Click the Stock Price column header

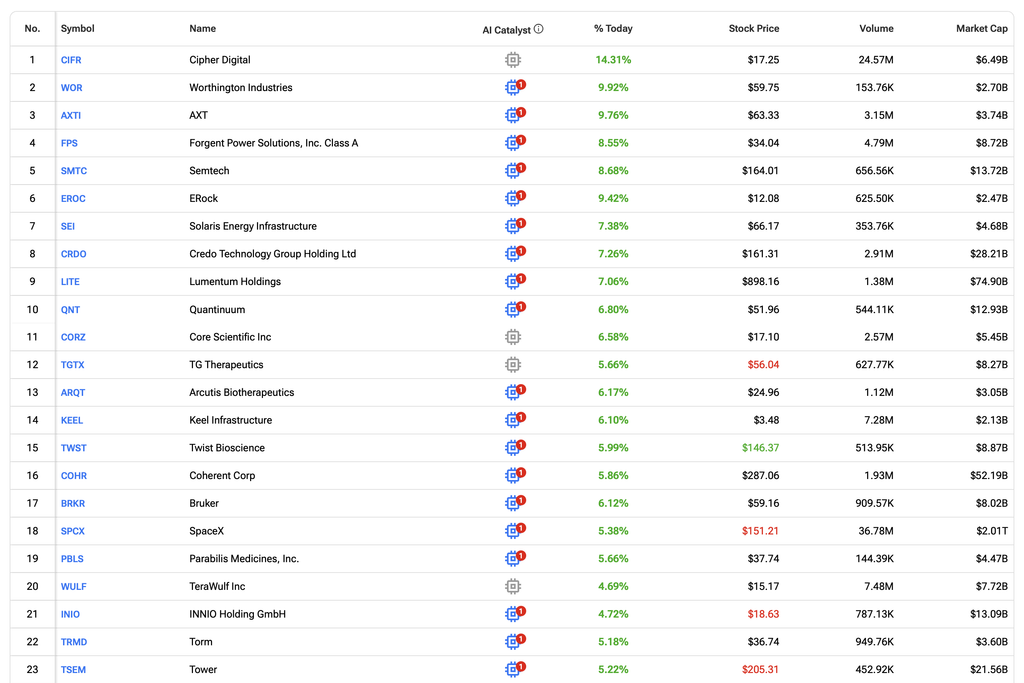(x=754, y=29)
